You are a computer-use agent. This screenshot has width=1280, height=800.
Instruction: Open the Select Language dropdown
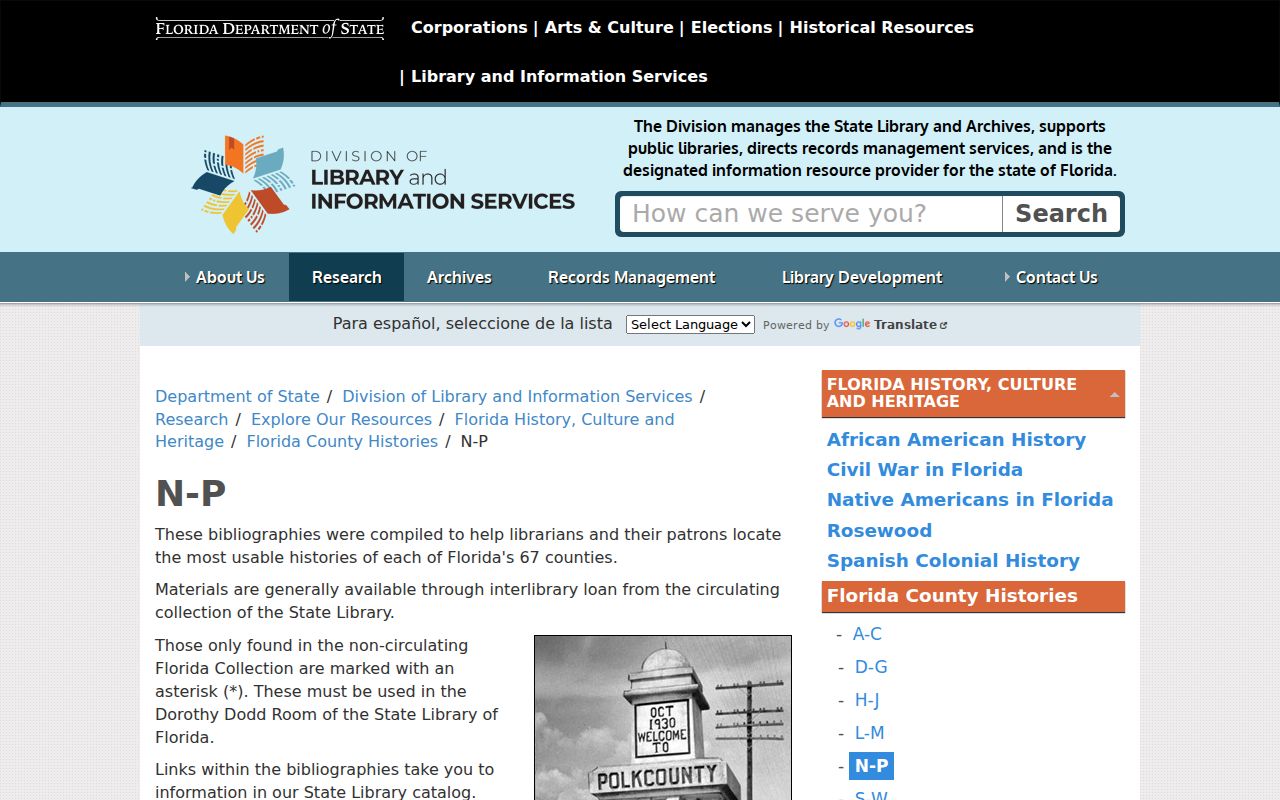[690, 324]
